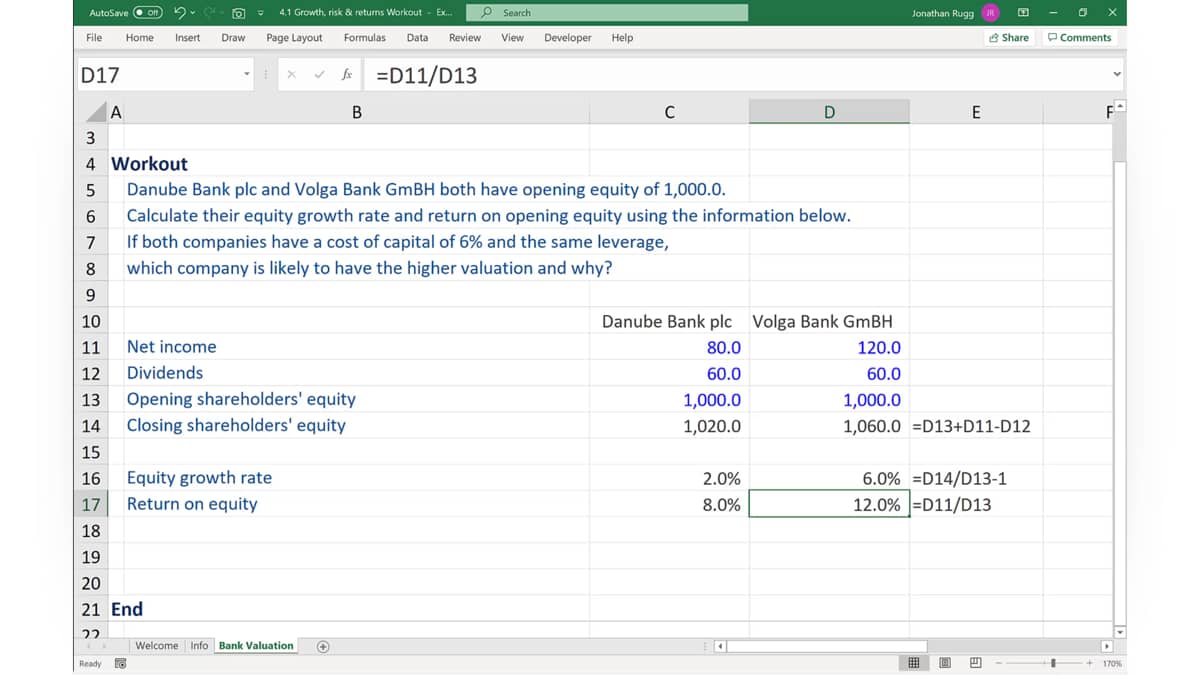The image size is (1200, 675).
Task: Click the Undo arrow icon
Action: pyautogui.click(x=180, y=13)
